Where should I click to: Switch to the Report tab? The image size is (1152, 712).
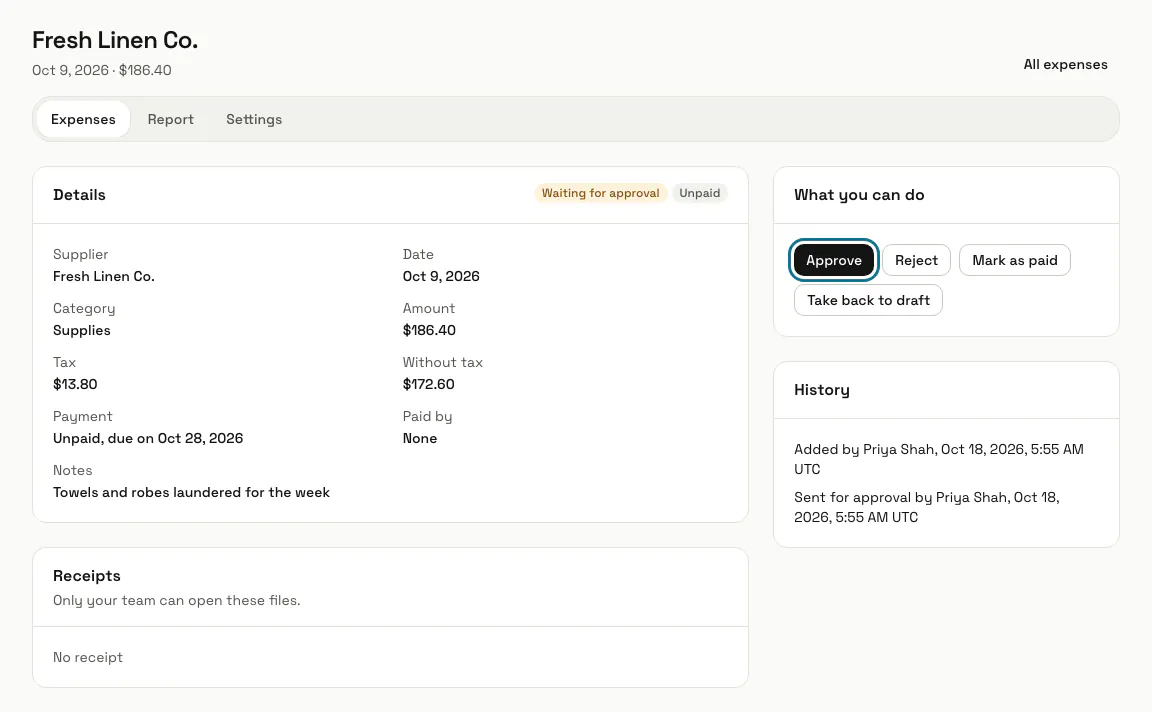click(x=170, y=119)
